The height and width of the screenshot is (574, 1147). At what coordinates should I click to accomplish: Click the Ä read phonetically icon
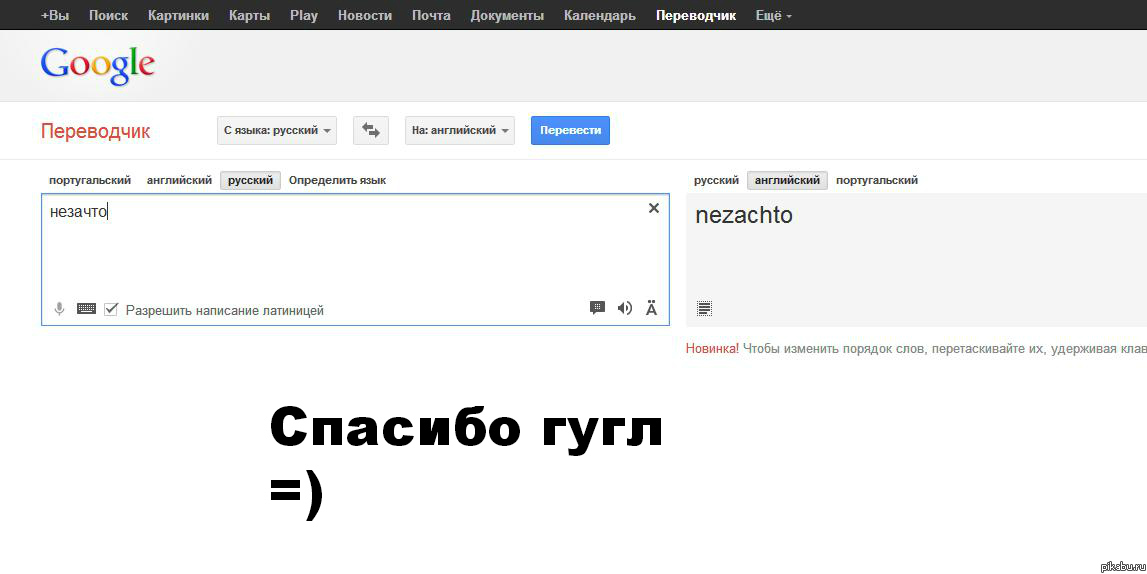click(651, 308)
